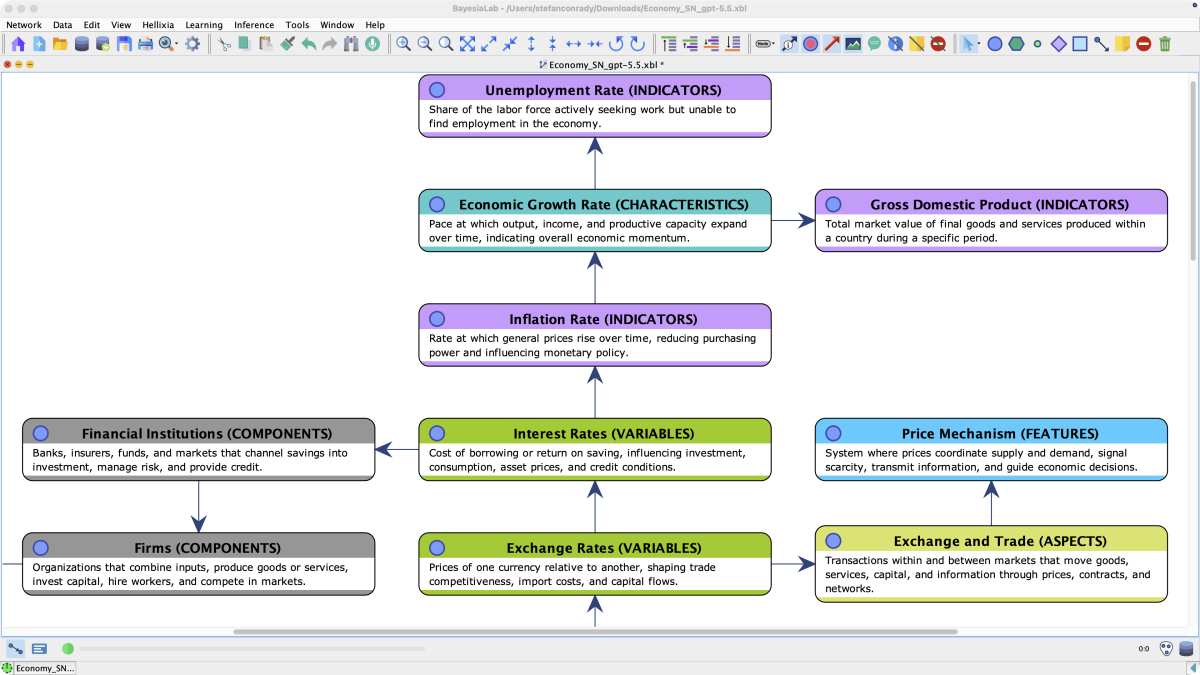Select the Economic Growth Rate (CHARACTERISTICS) node

tap(595, 220)
